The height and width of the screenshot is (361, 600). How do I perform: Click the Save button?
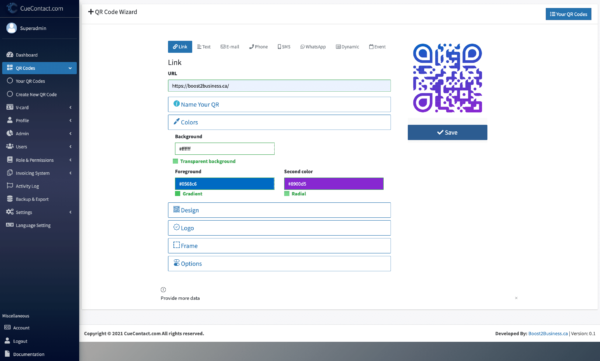click(x=447, y=132)
